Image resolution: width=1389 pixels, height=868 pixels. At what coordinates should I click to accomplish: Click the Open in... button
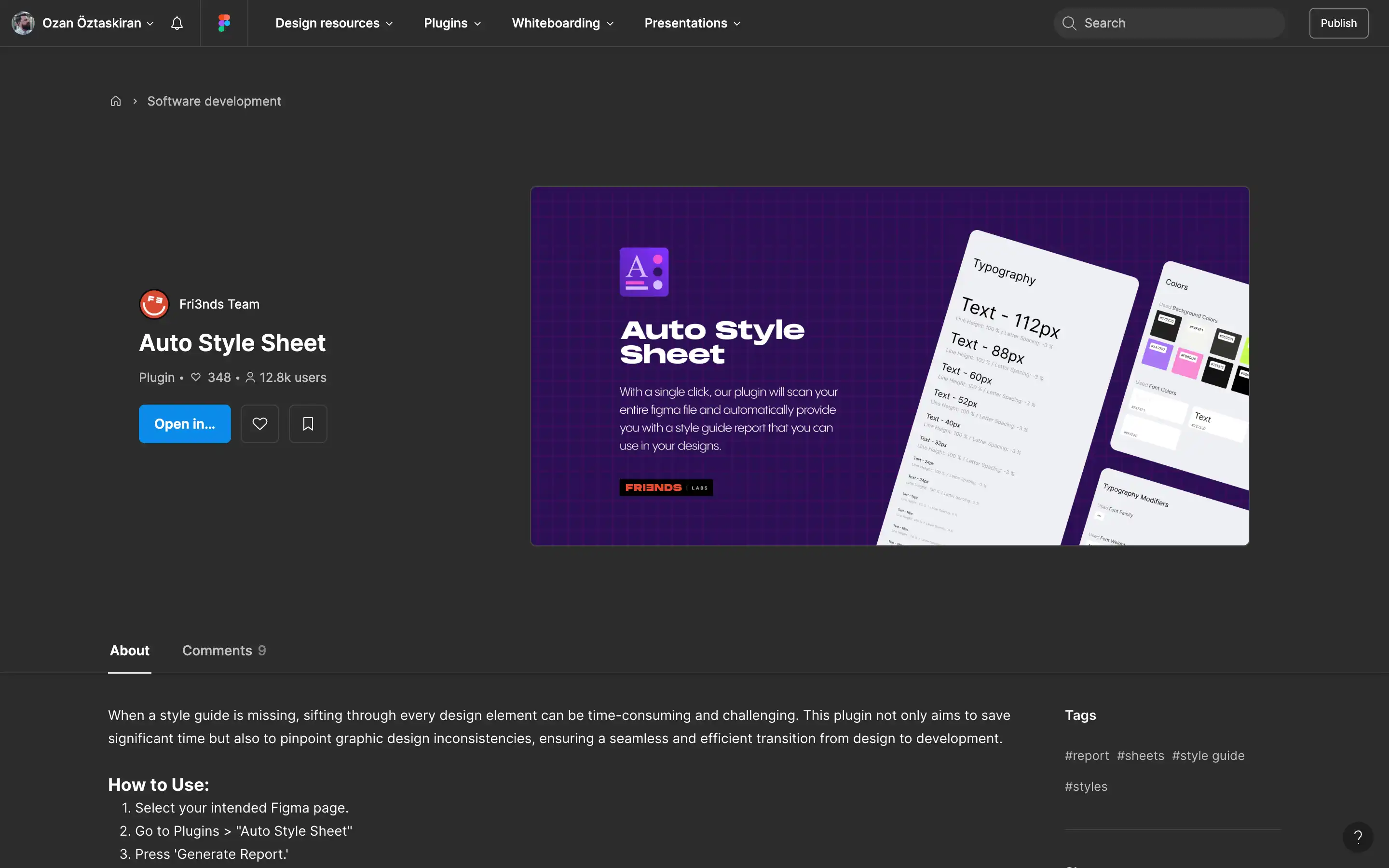click(x=184, y=424)
